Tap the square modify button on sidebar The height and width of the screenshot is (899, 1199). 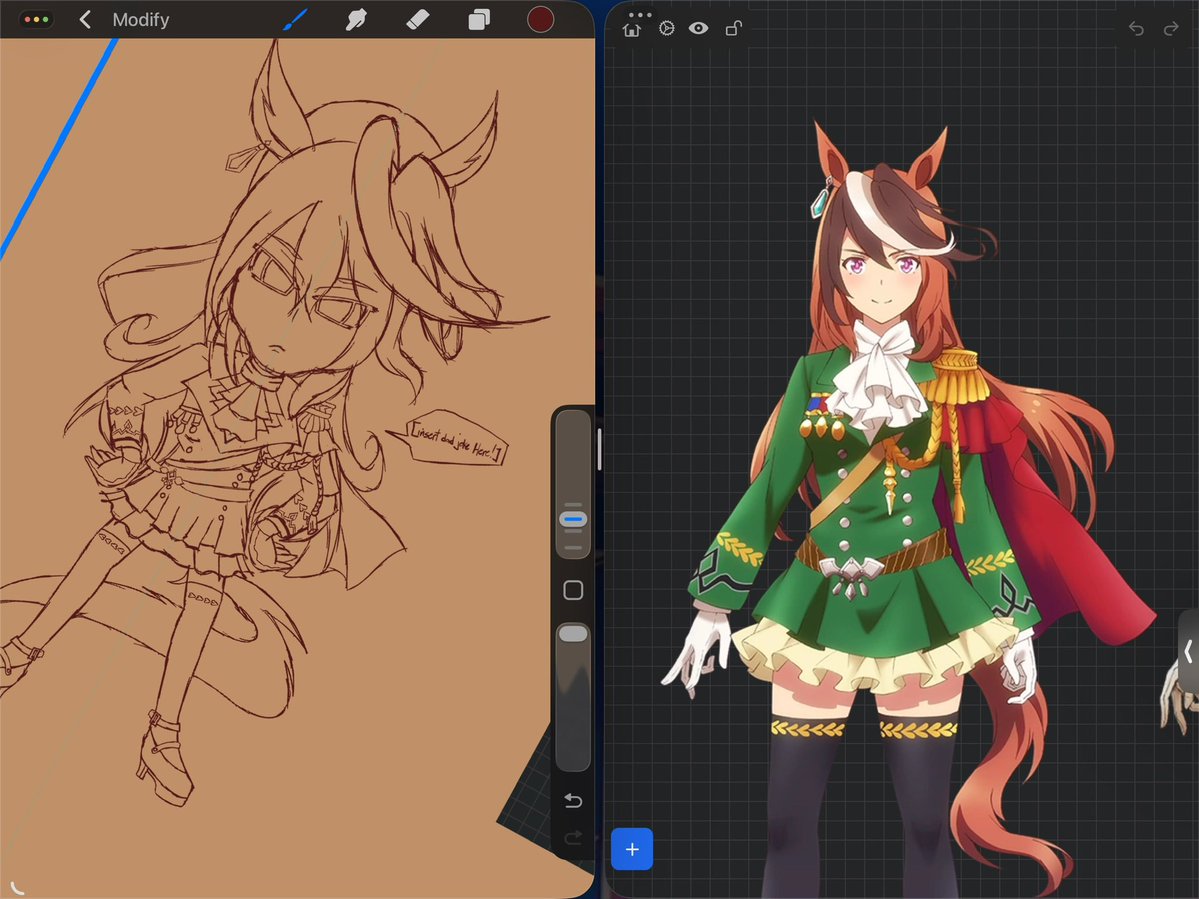click(573, 590)
